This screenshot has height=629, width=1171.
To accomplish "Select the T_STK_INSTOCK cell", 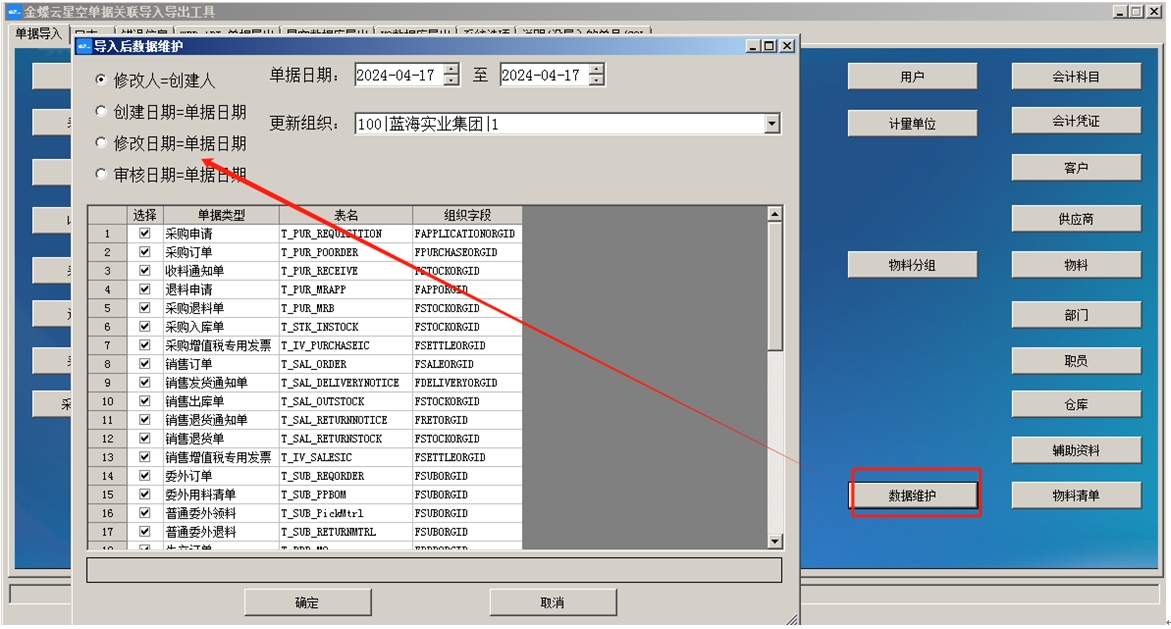I will (346, 326).
